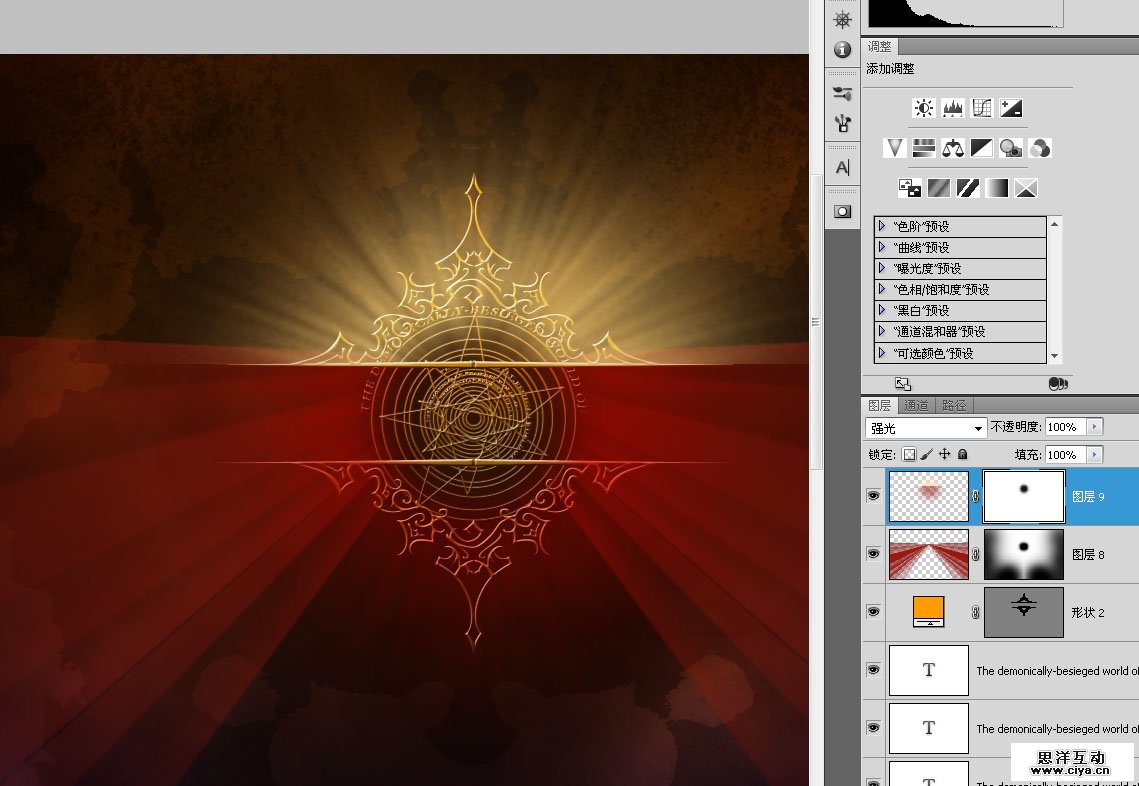This screenshot has width=1139, height=786.
Task: Hide layer 图层 9
Action: click(874, 495)
